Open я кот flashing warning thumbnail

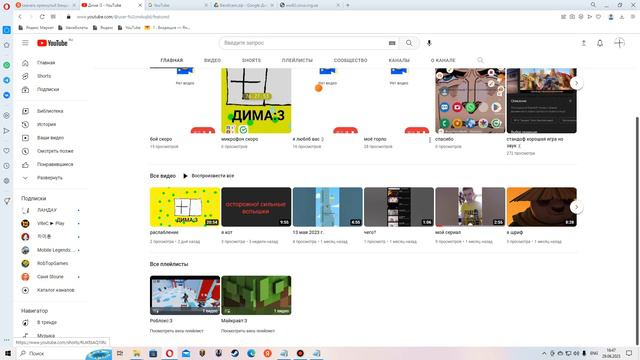[x=256, y=207]
